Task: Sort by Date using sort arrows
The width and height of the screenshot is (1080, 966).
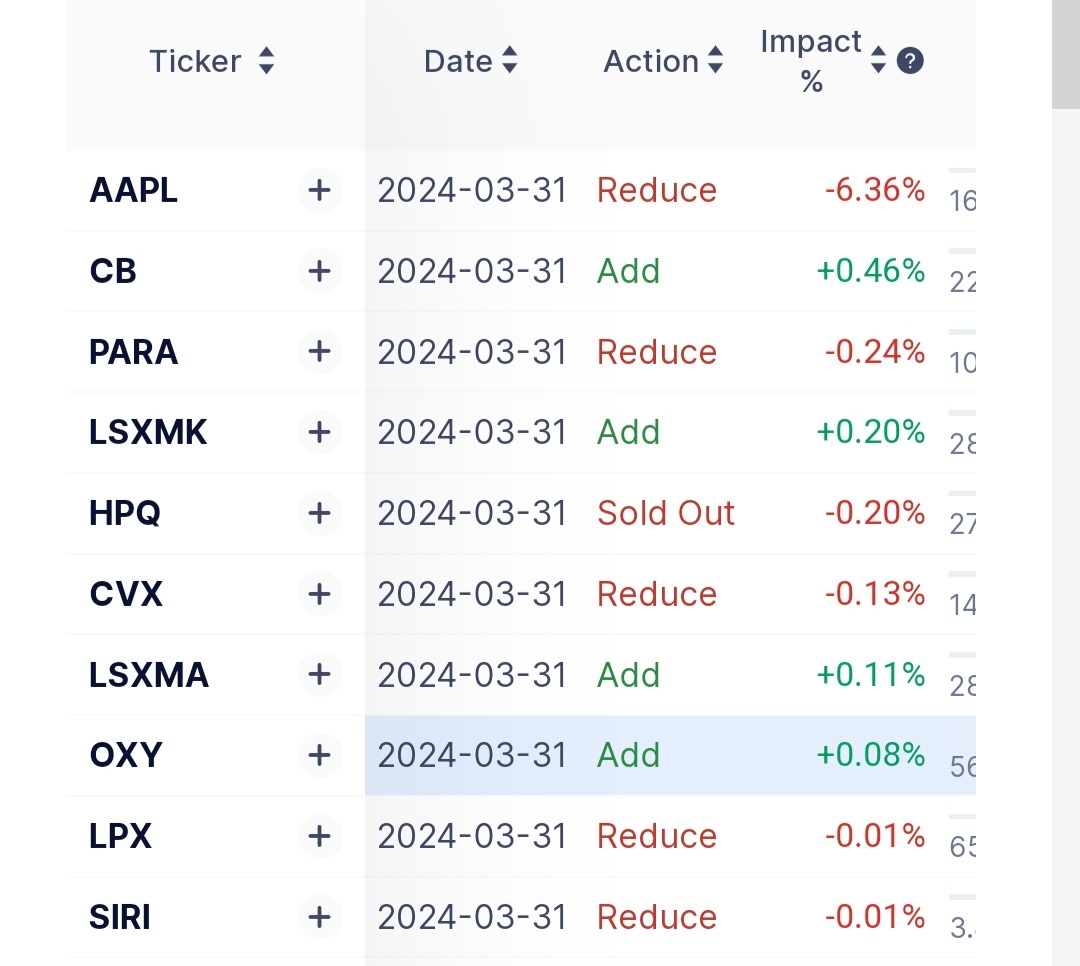Action: coord(510,60)
